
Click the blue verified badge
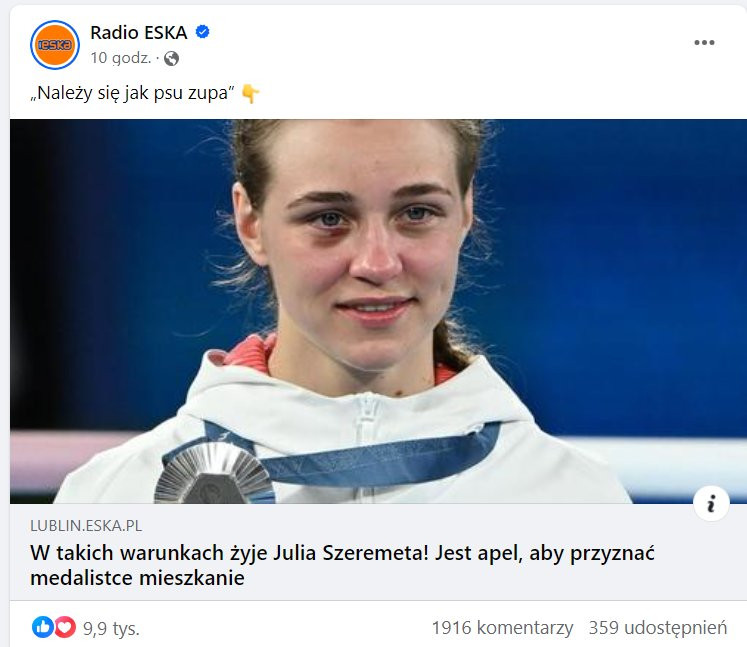click(203, 32)
